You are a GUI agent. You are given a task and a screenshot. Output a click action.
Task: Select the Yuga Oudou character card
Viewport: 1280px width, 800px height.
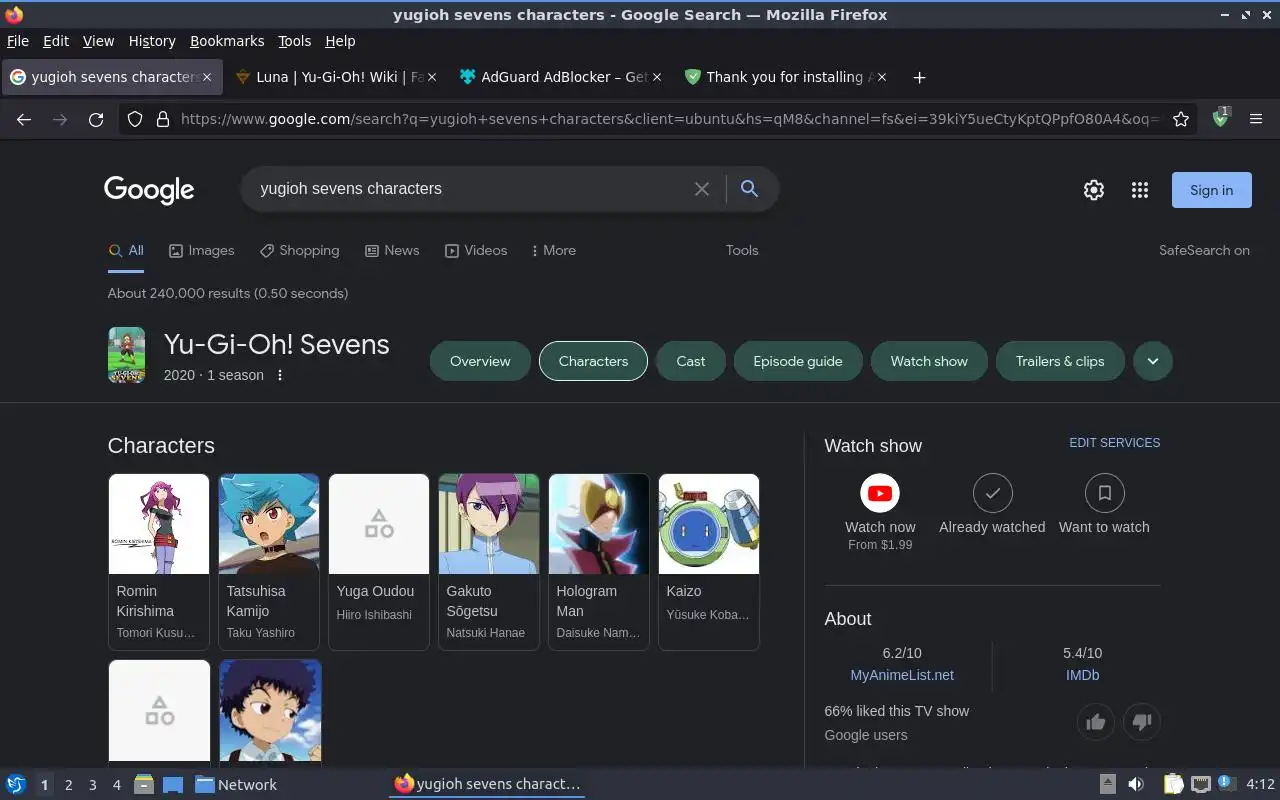379,562
